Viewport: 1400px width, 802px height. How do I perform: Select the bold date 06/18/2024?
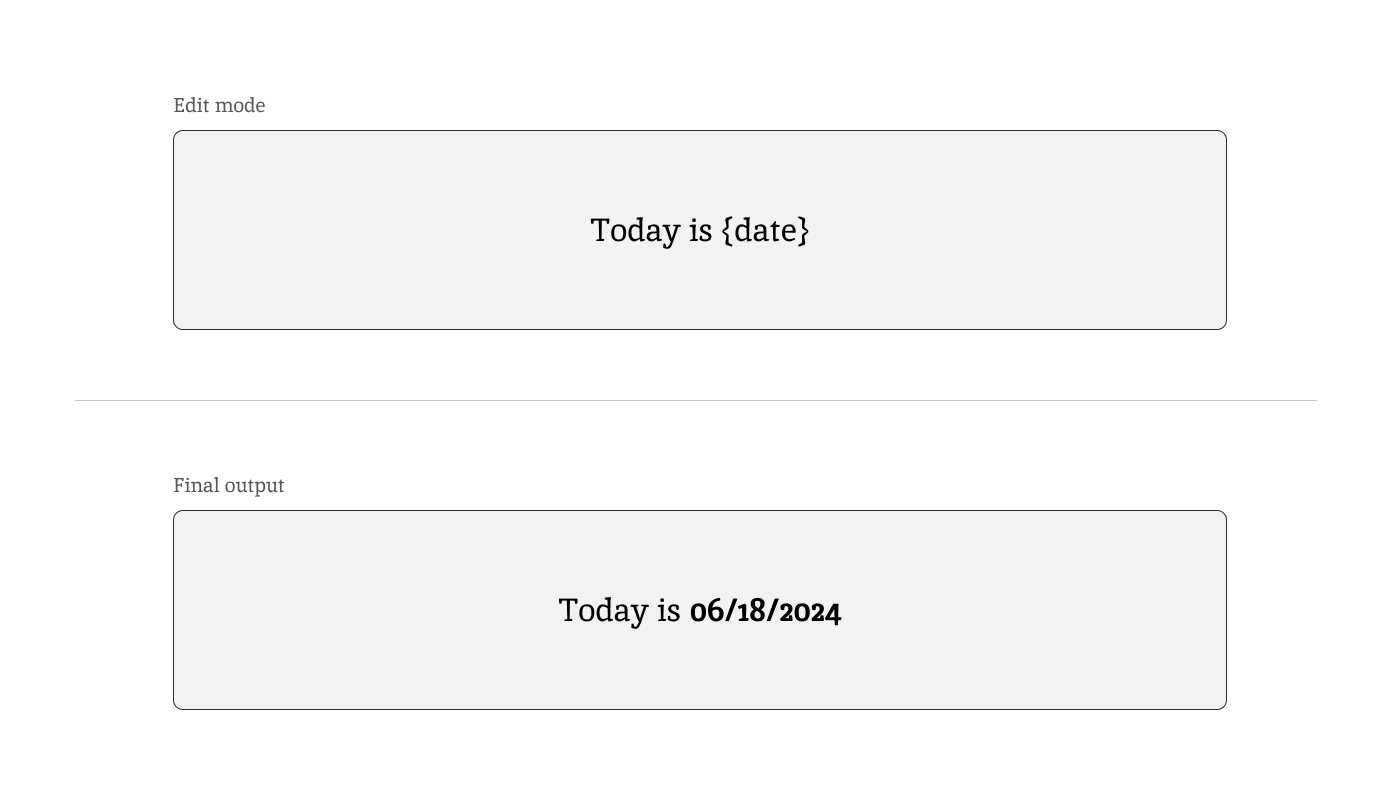point(765,611)
